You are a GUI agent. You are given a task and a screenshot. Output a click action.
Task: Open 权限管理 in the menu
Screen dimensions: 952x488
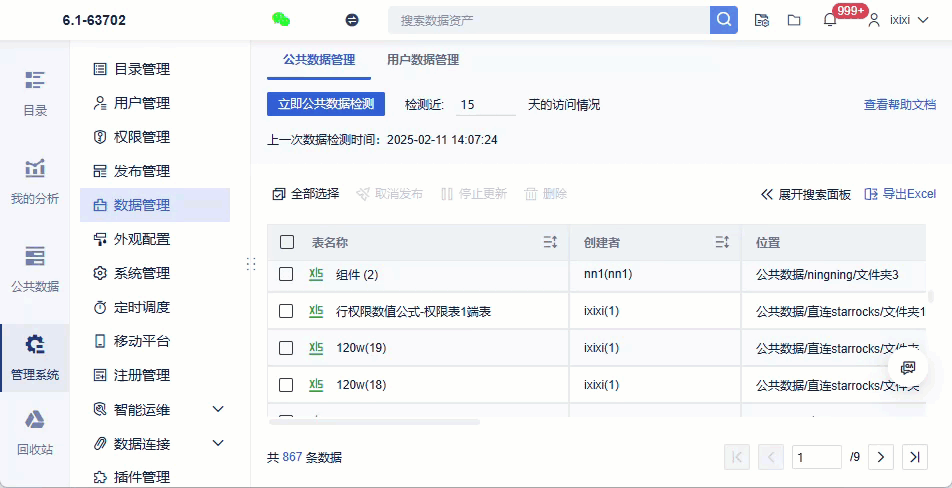(141, 137)
